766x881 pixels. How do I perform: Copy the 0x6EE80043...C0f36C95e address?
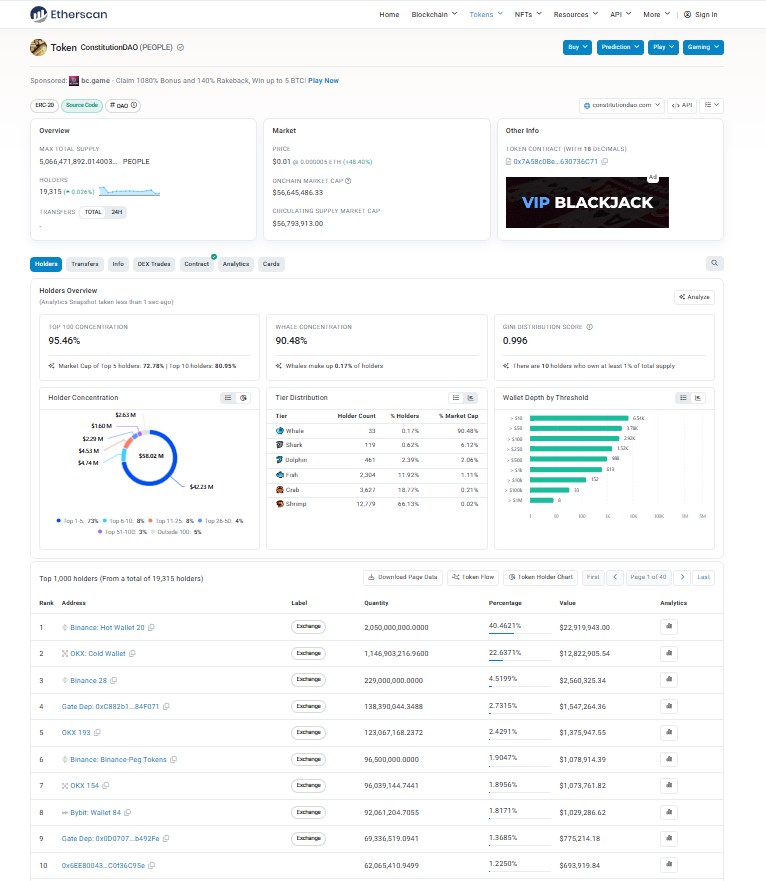[152, 866]
